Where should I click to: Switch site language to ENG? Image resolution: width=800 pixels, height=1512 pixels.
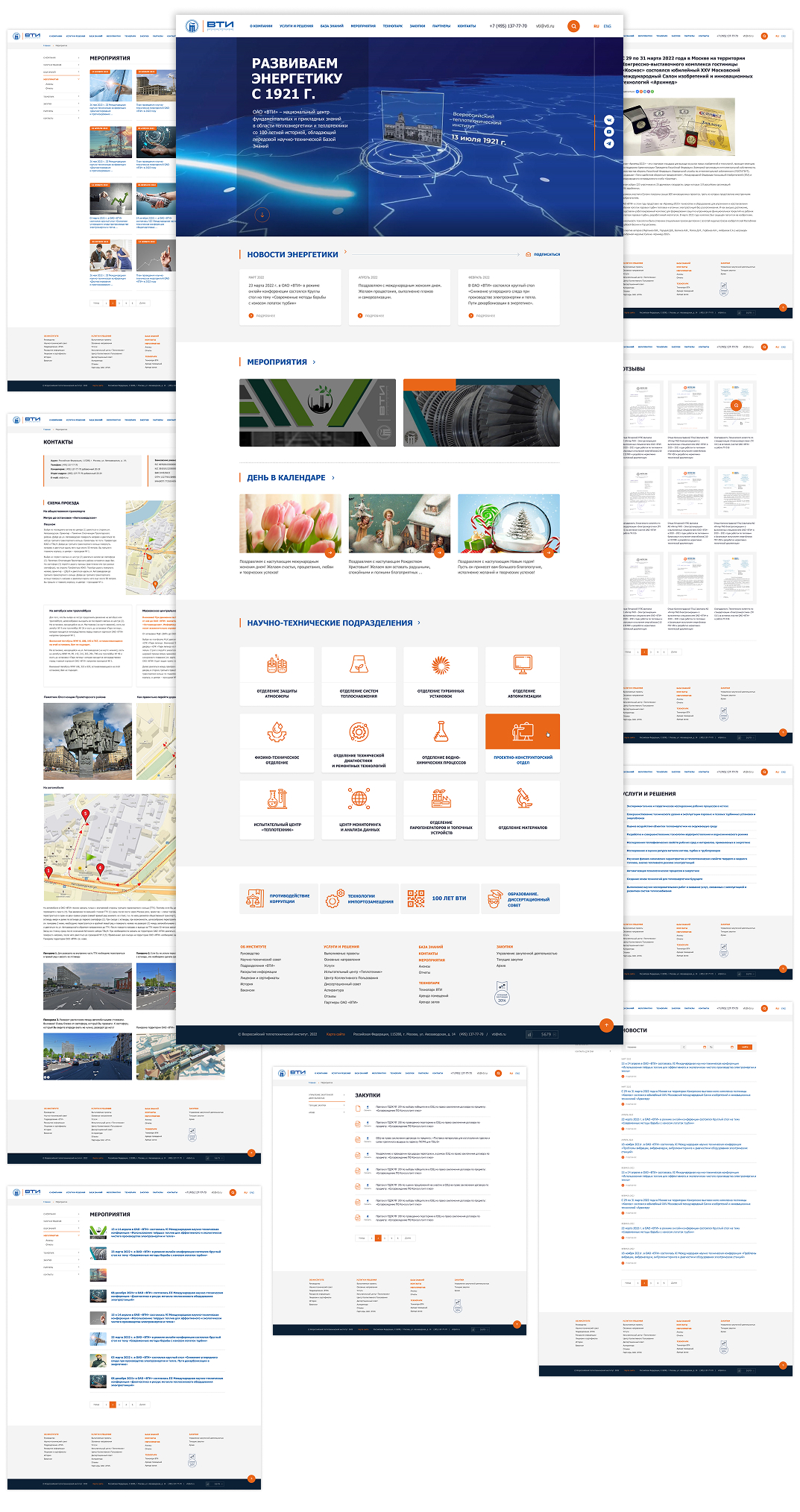607,26
